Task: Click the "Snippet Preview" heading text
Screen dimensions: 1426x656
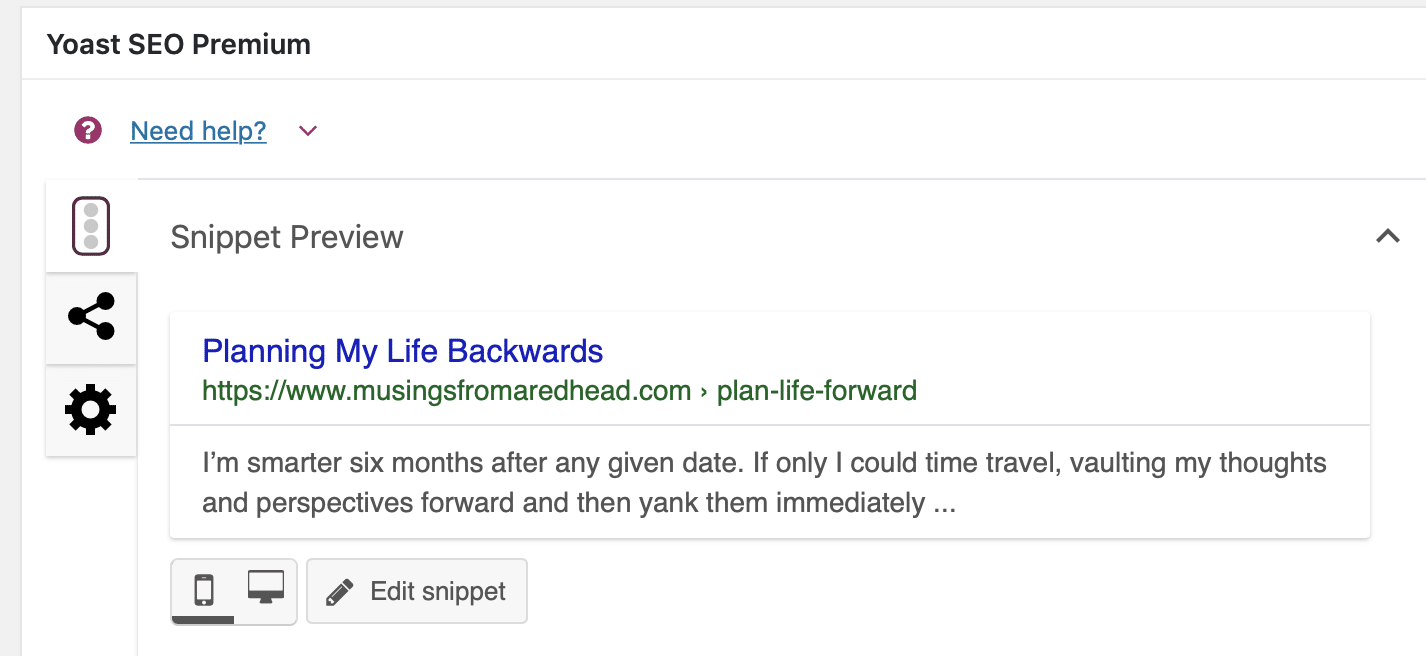Action: pyautogui.click(x=287, y=237)
